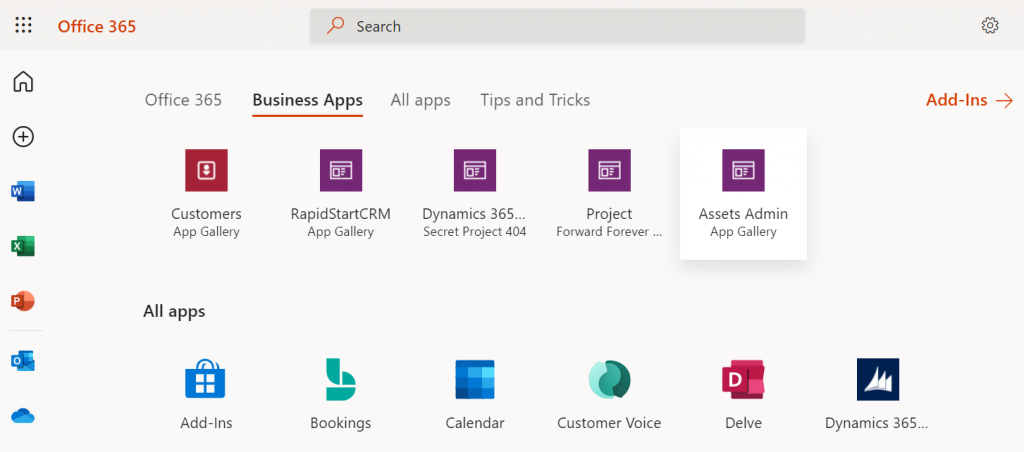Switch to the All apps tab

pos(421,100)
